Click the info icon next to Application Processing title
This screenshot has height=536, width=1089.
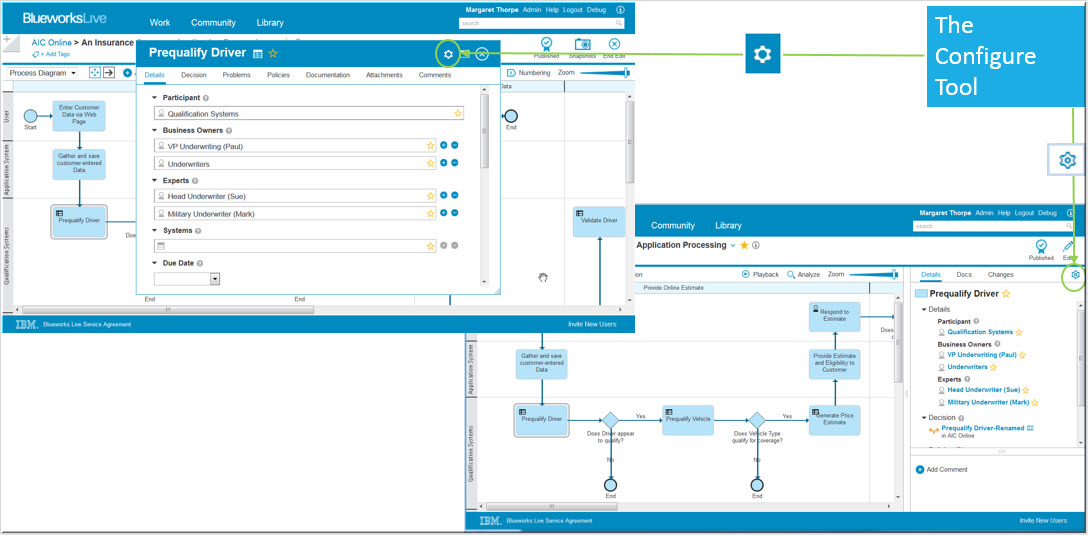pos(756,245)
